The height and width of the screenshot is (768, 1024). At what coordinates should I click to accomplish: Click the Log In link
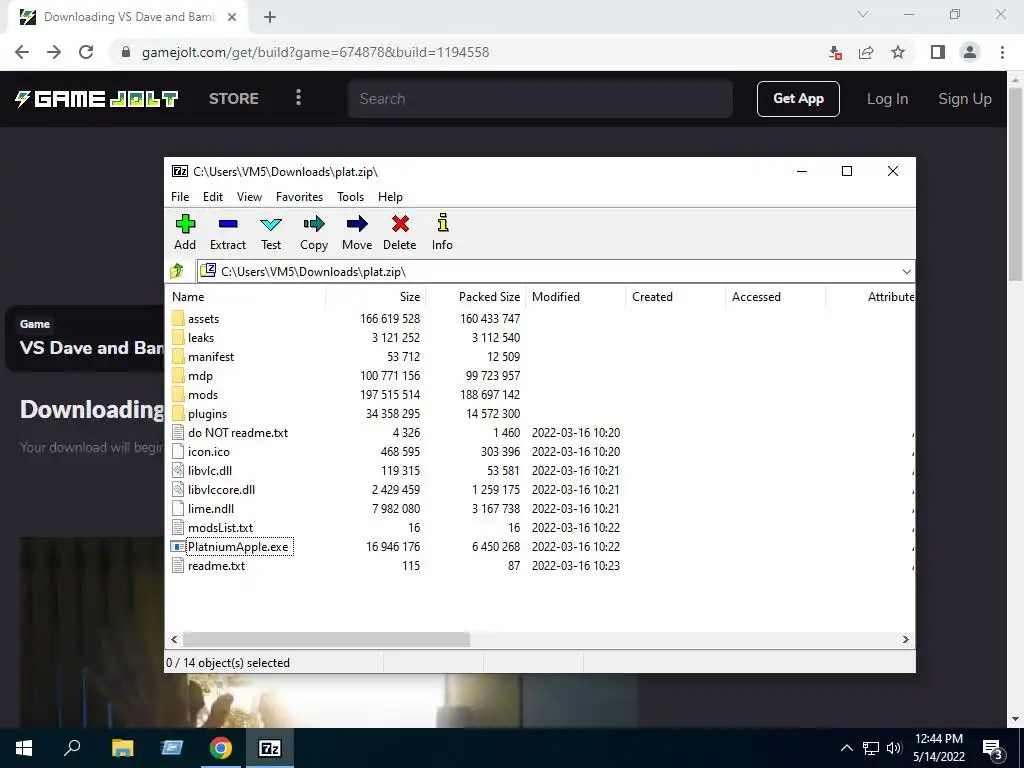click(887, 99)
